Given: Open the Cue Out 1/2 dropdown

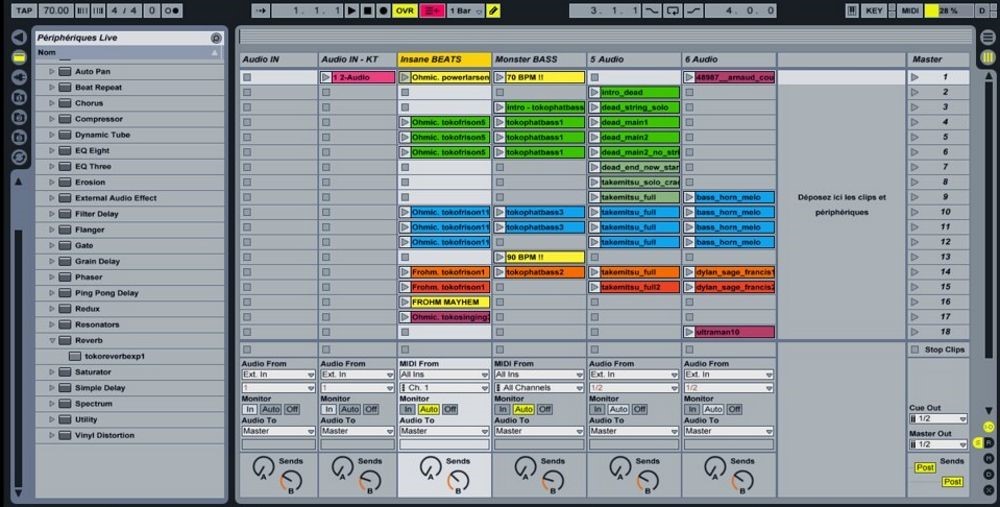Looking at the screenshot, I should [x=938, y=418].
